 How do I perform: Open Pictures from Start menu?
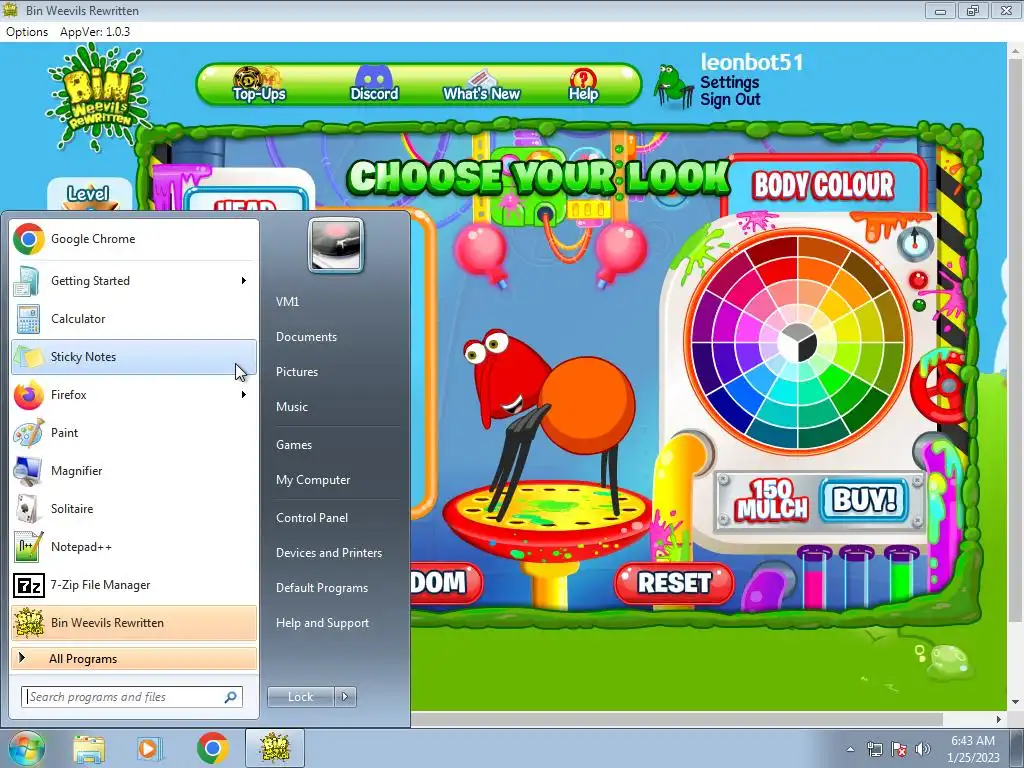pos(296,372)
